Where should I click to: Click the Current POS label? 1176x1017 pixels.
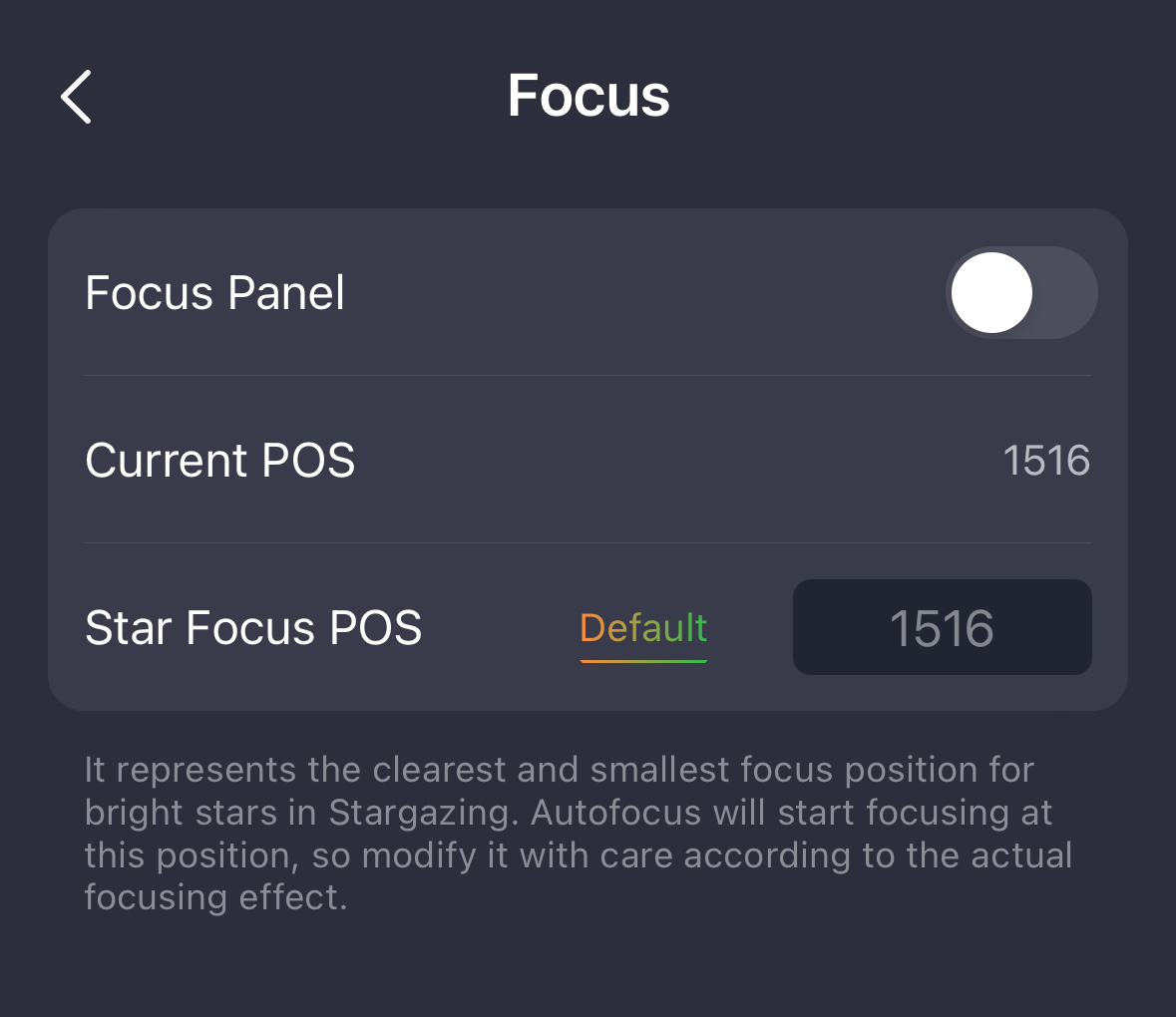(x=219, y=461)
